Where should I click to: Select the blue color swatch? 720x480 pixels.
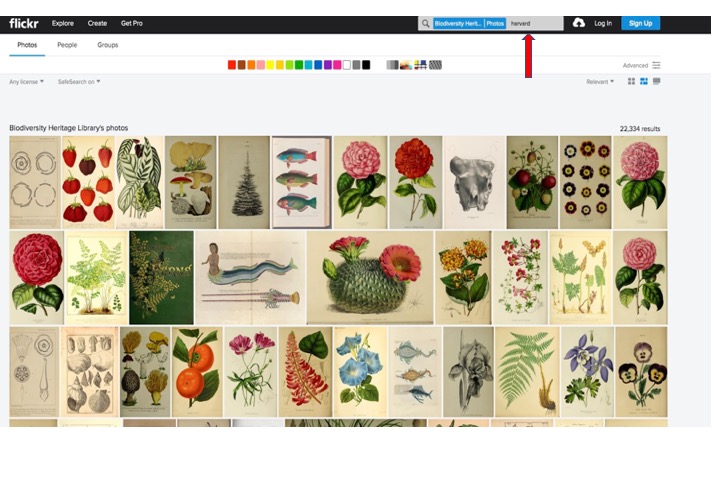tap(318, 65)
